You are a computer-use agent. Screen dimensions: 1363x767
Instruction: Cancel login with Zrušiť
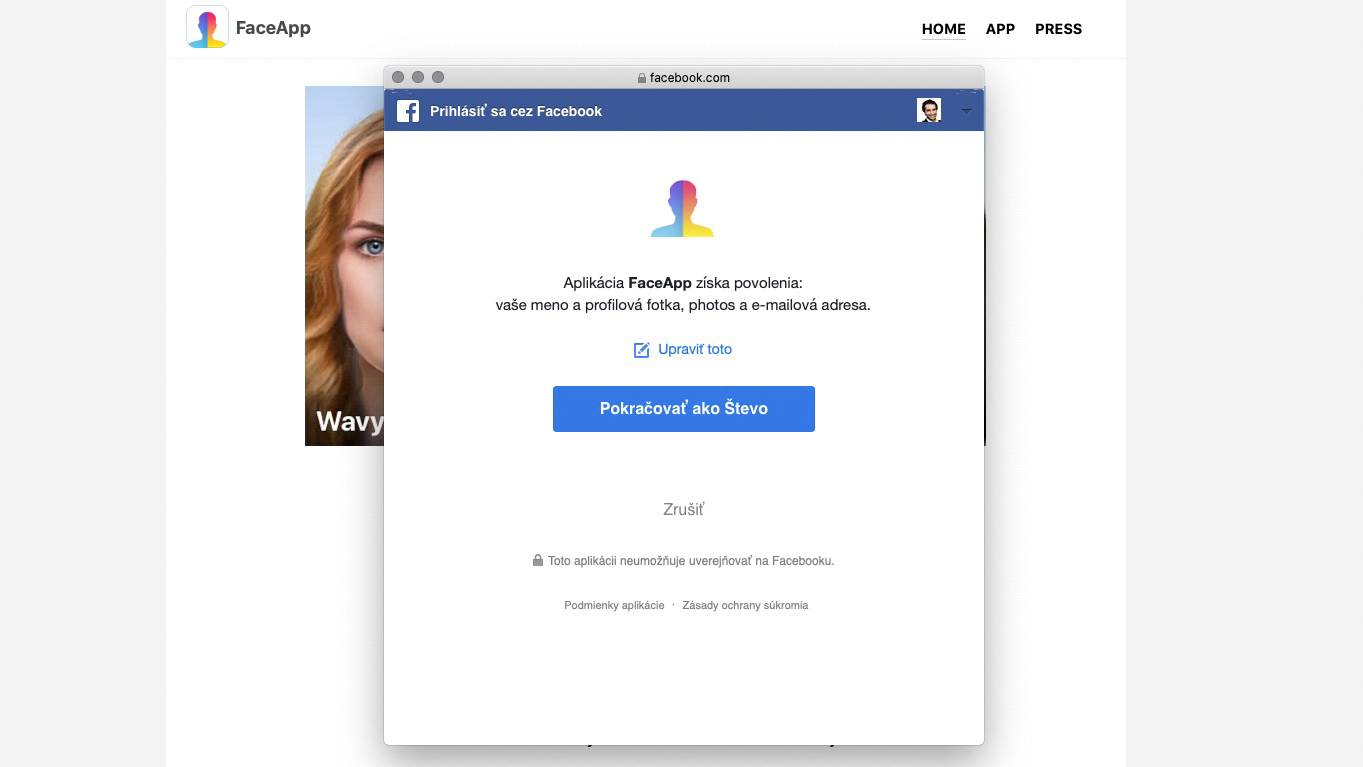pos(684,510)
